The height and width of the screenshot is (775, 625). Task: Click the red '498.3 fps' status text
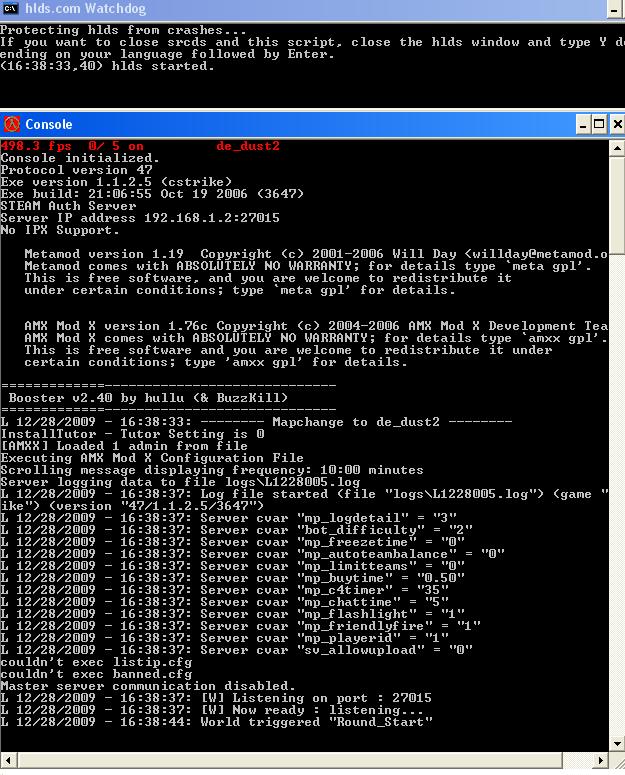pyautogui.click(x=36, y=146)
